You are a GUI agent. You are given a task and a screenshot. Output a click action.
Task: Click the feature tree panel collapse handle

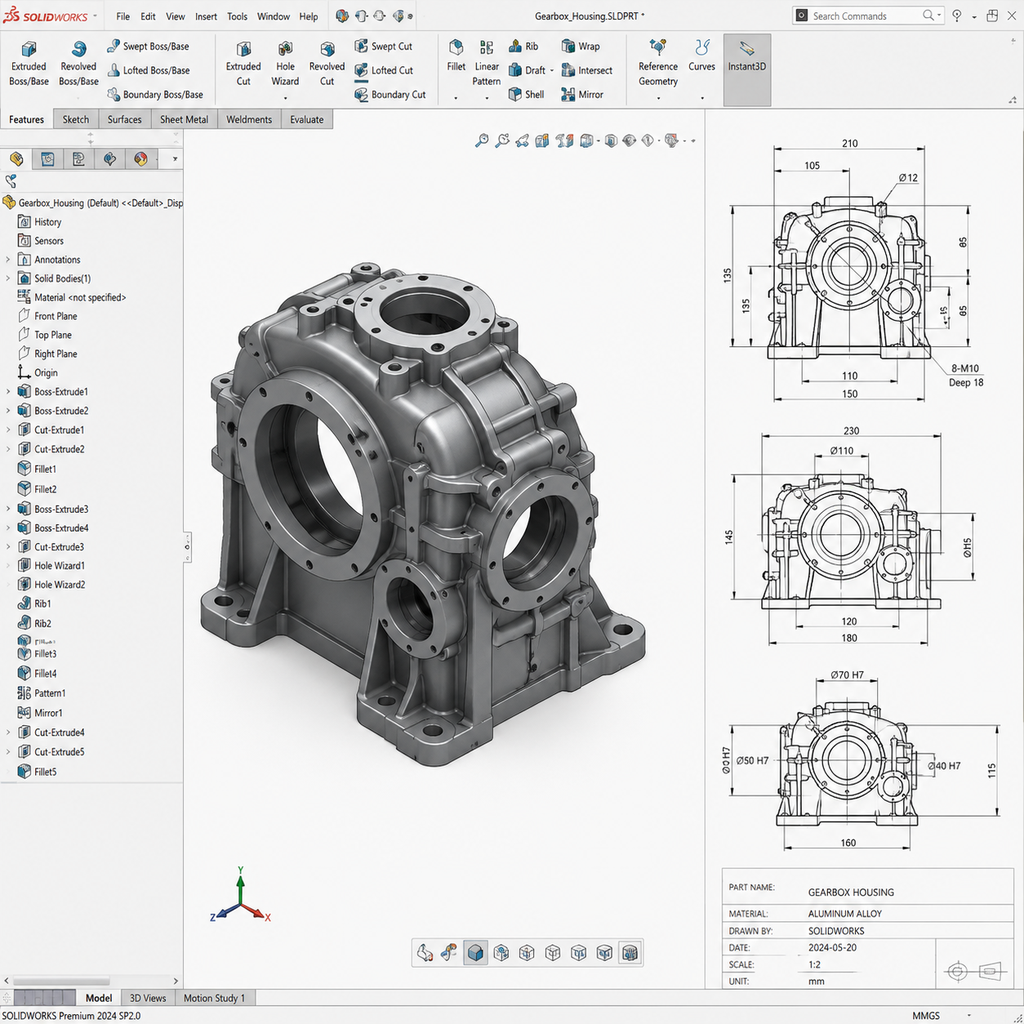187,547
